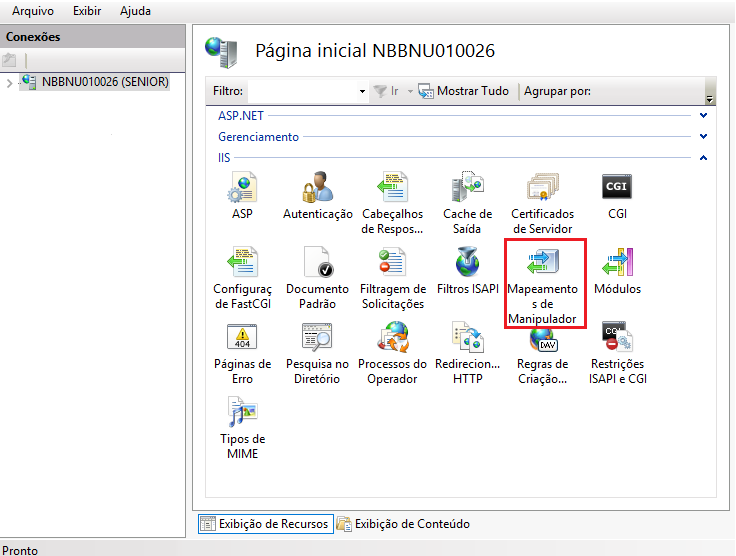Open the ASP feature icon
The width and height of the screenshot is (736, 556).
(242, 196)
